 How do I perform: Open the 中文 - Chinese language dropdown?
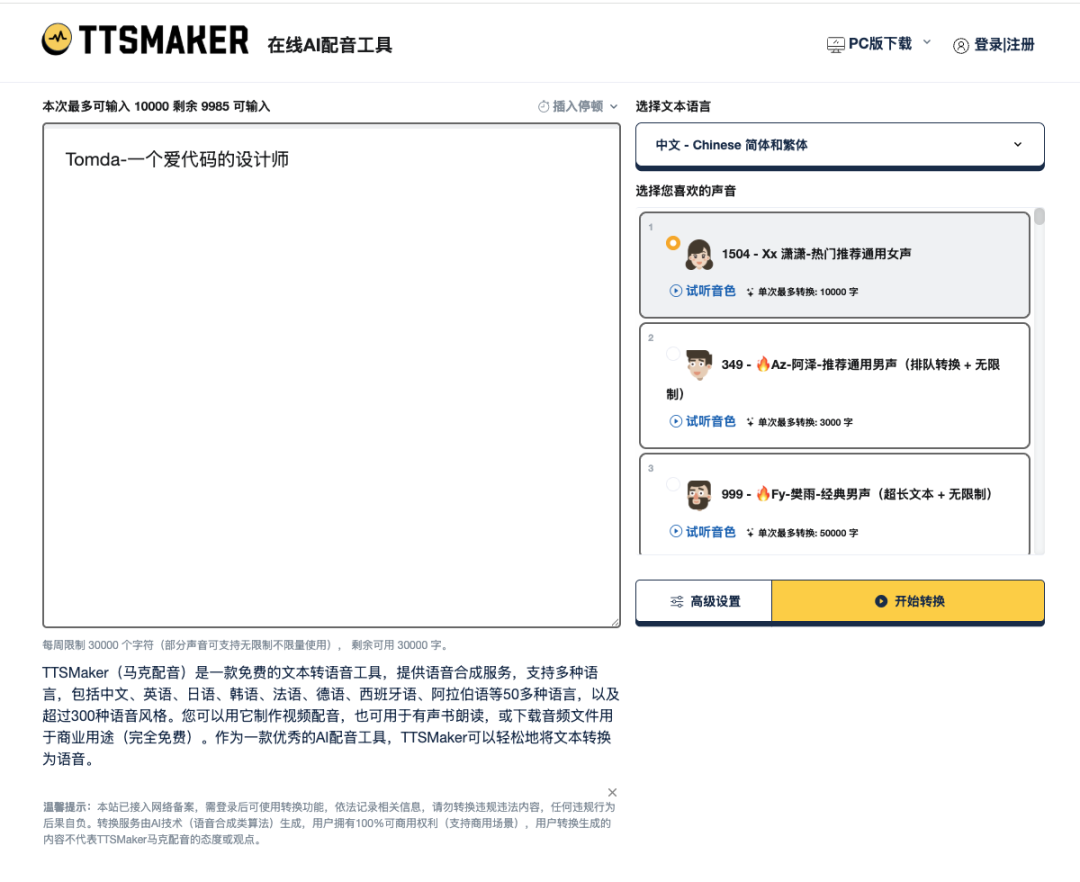[840, 145]
